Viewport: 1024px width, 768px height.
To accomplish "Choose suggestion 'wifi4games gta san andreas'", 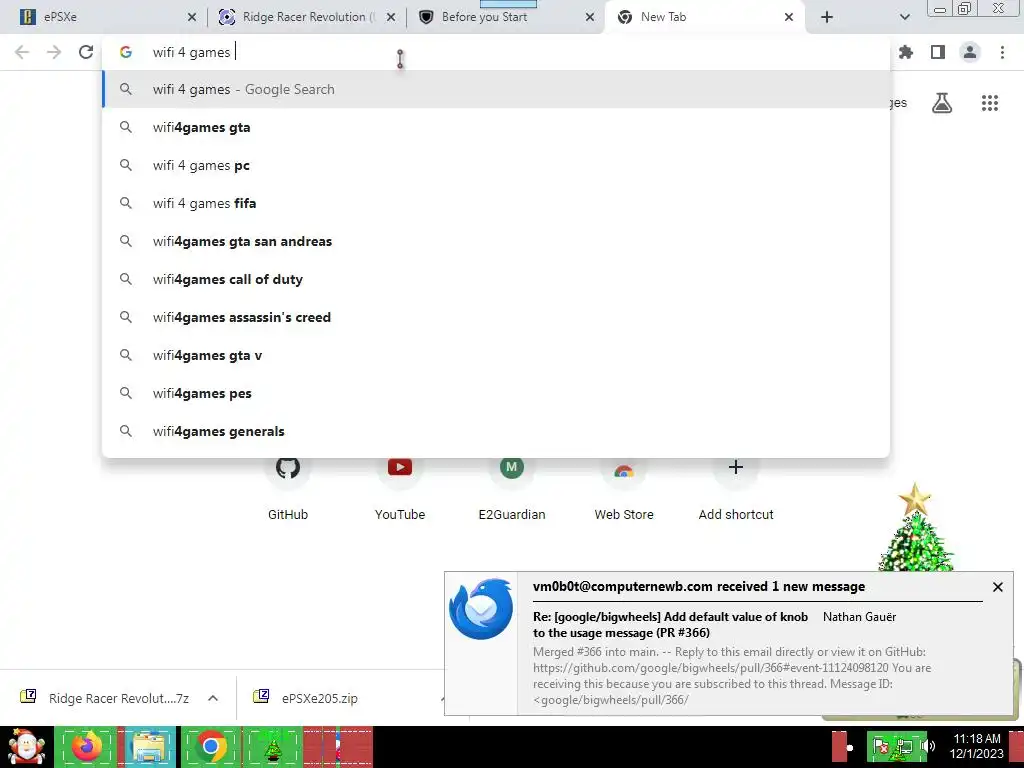I will coord(496,241).
